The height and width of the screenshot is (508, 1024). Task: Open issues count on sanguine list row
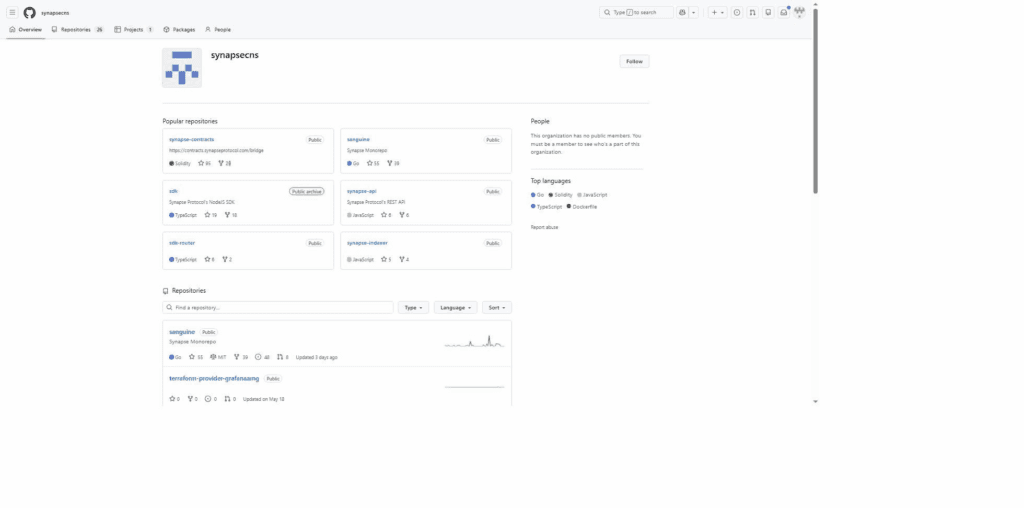tap(262, 357)
